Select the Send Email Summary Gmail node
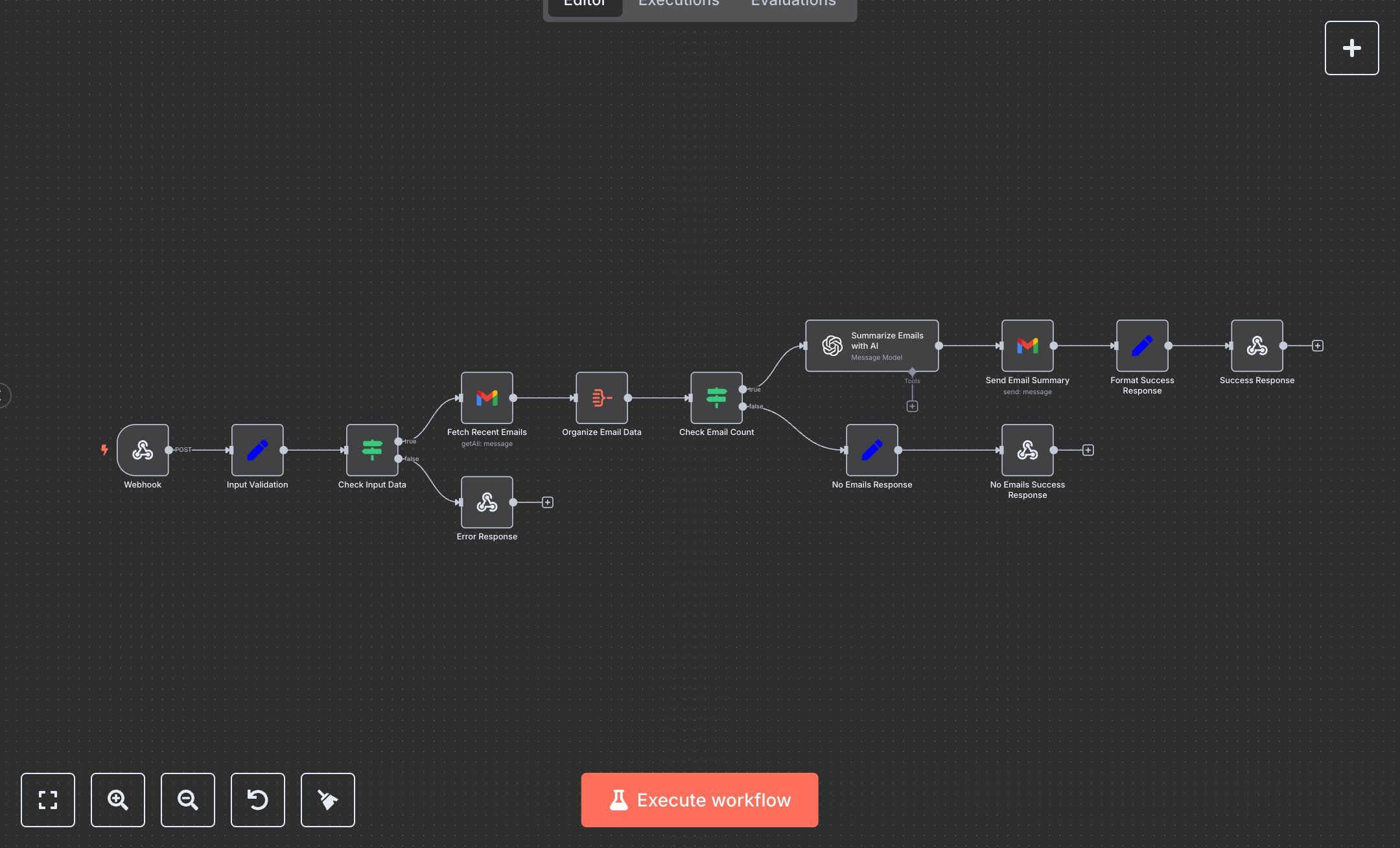 [1027, 346]
